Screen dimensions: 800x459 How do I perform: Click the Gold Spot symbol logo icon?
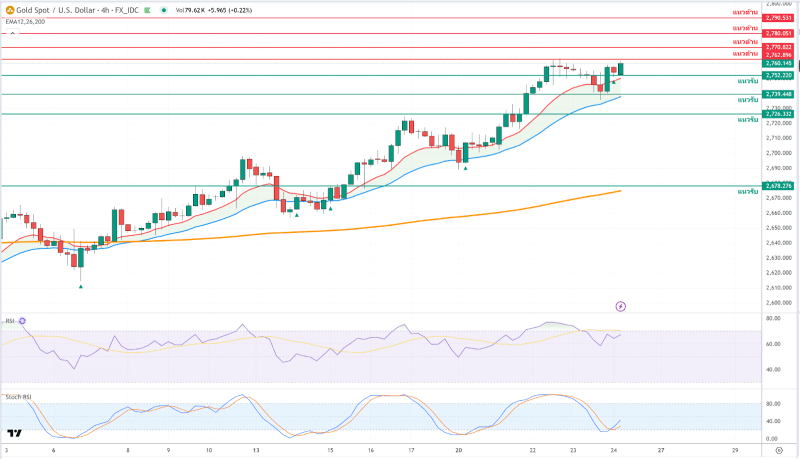(x=10, y=10)
